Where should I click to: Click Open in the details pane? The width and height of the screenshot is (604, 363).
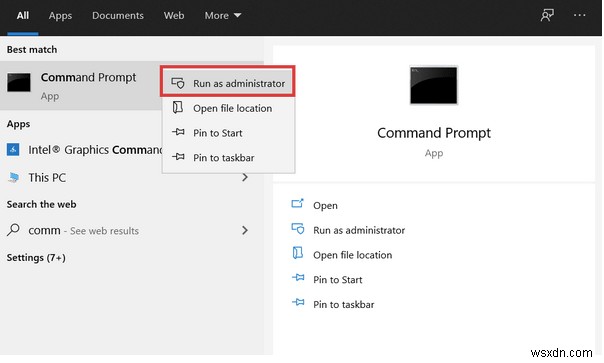[325, 205]
